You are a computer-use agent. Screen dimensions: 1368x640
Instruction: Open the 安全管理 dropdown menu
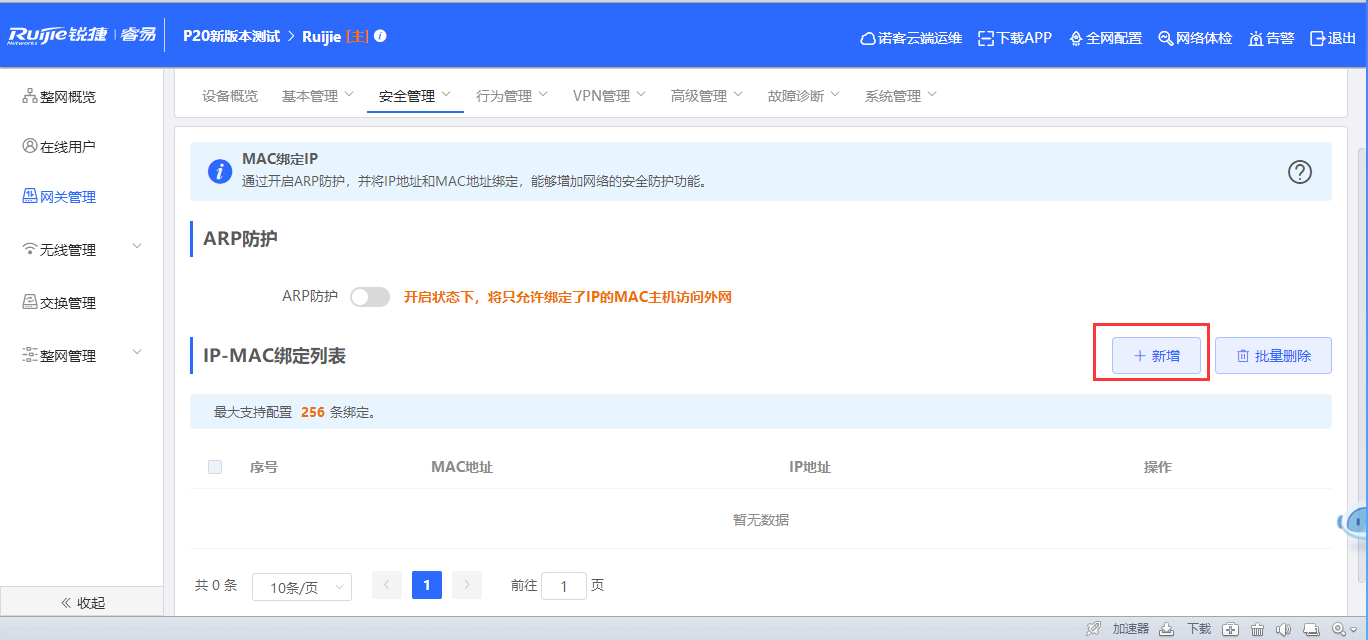[x=415, y=96]
